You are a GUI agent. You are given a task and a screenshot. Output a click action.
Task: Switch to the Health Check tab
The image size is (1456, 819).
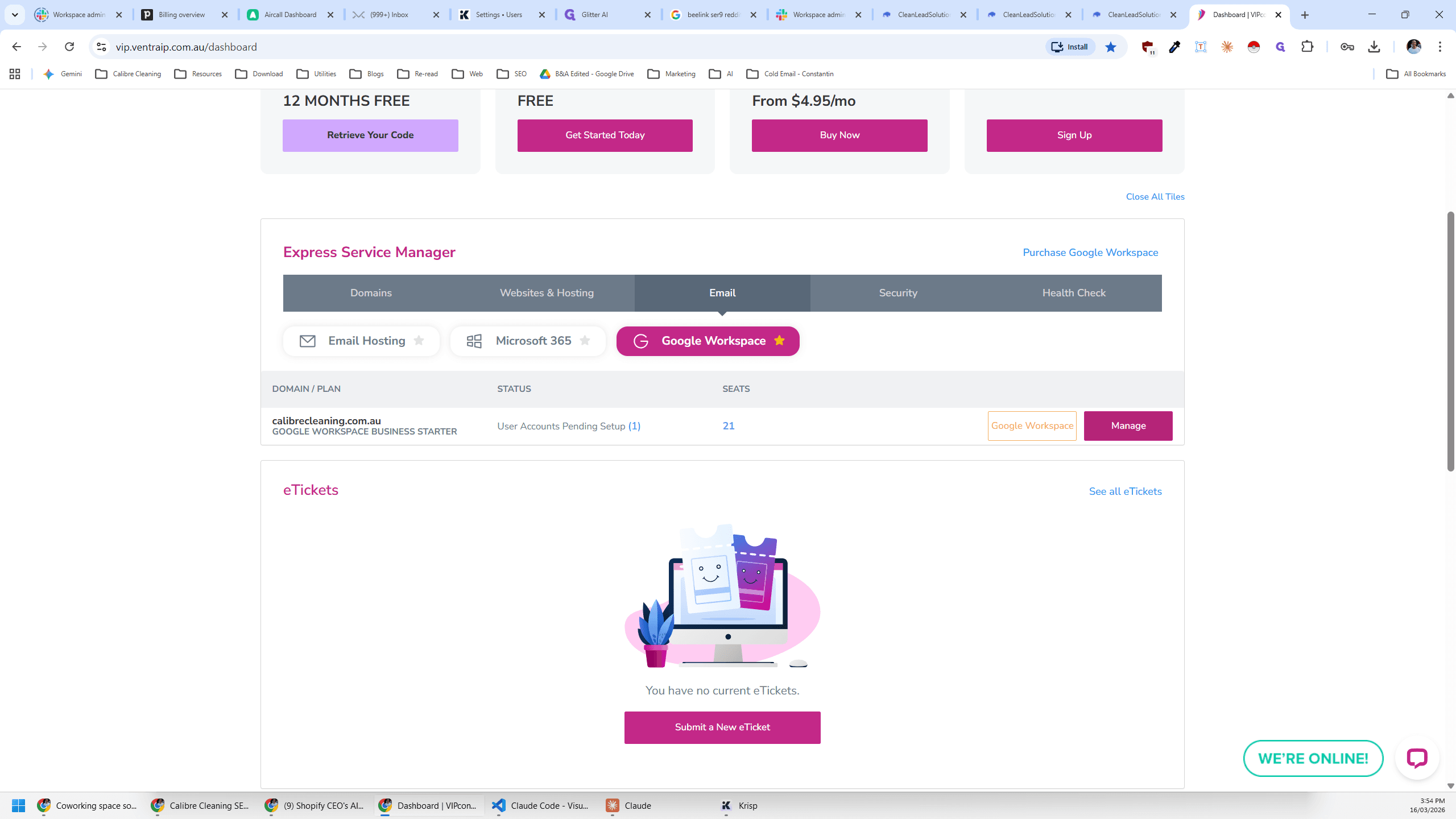pos(1074,293)
